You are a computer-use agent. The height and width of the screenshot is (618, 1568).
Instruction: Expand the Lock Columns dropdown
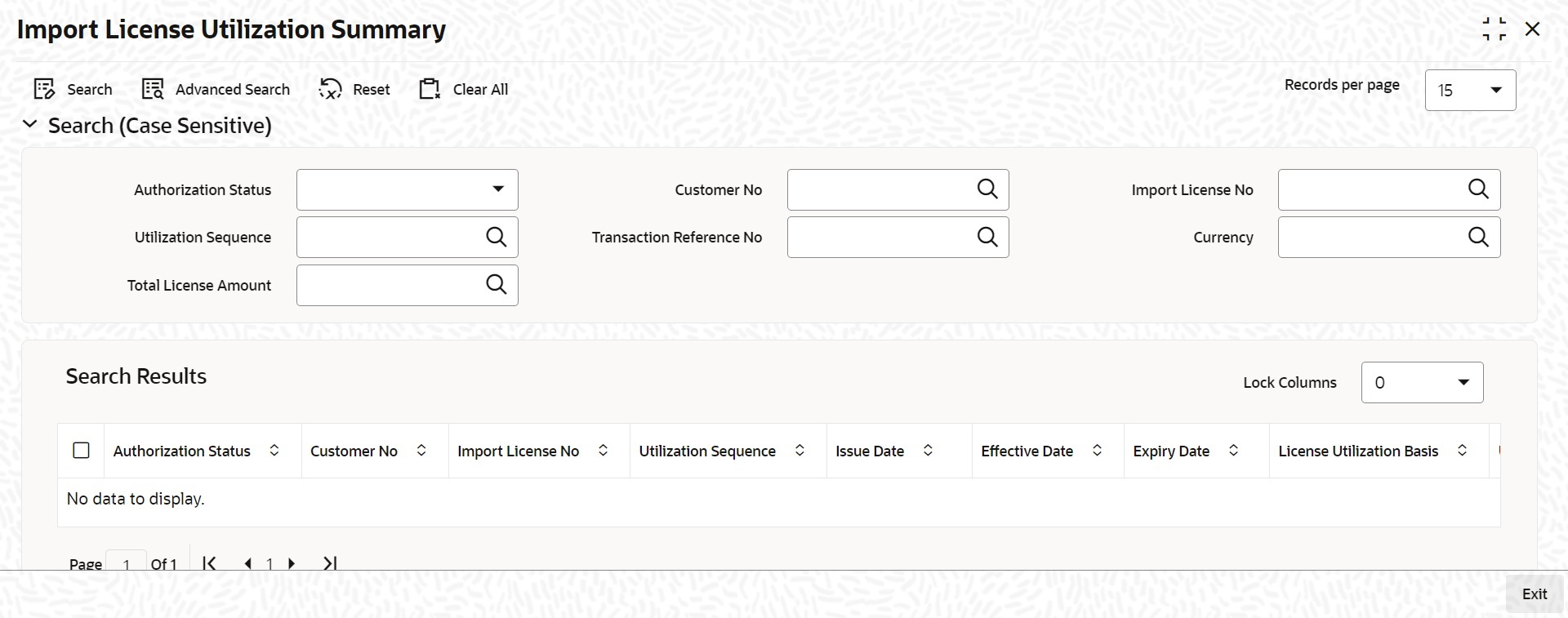1422,382
